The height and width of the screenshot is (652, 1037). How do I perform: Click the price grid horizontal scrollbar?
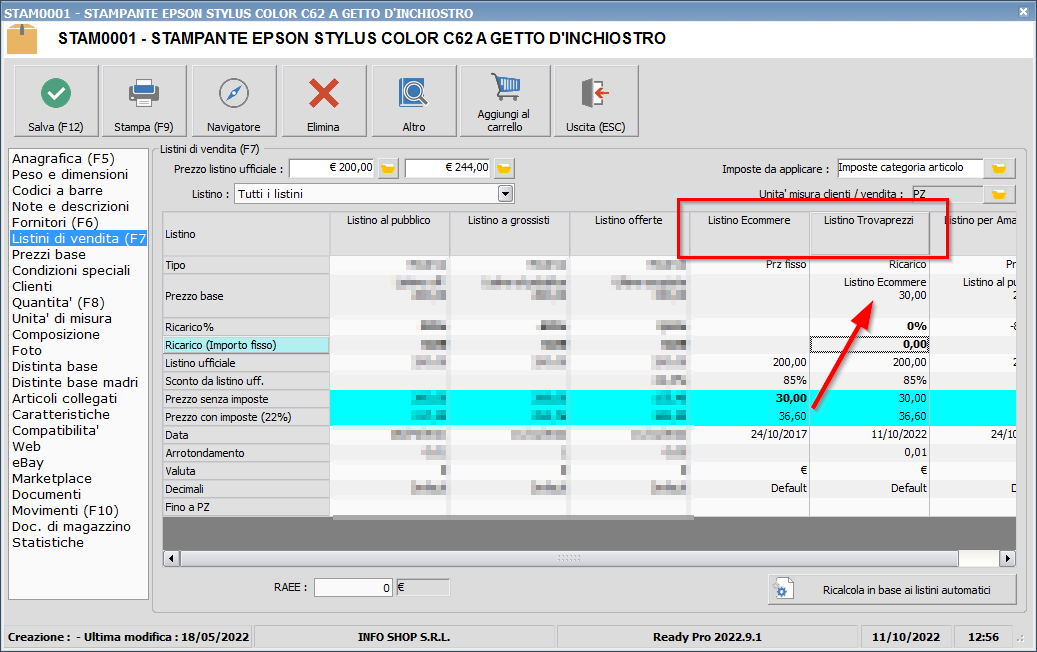tap(569, 558)
